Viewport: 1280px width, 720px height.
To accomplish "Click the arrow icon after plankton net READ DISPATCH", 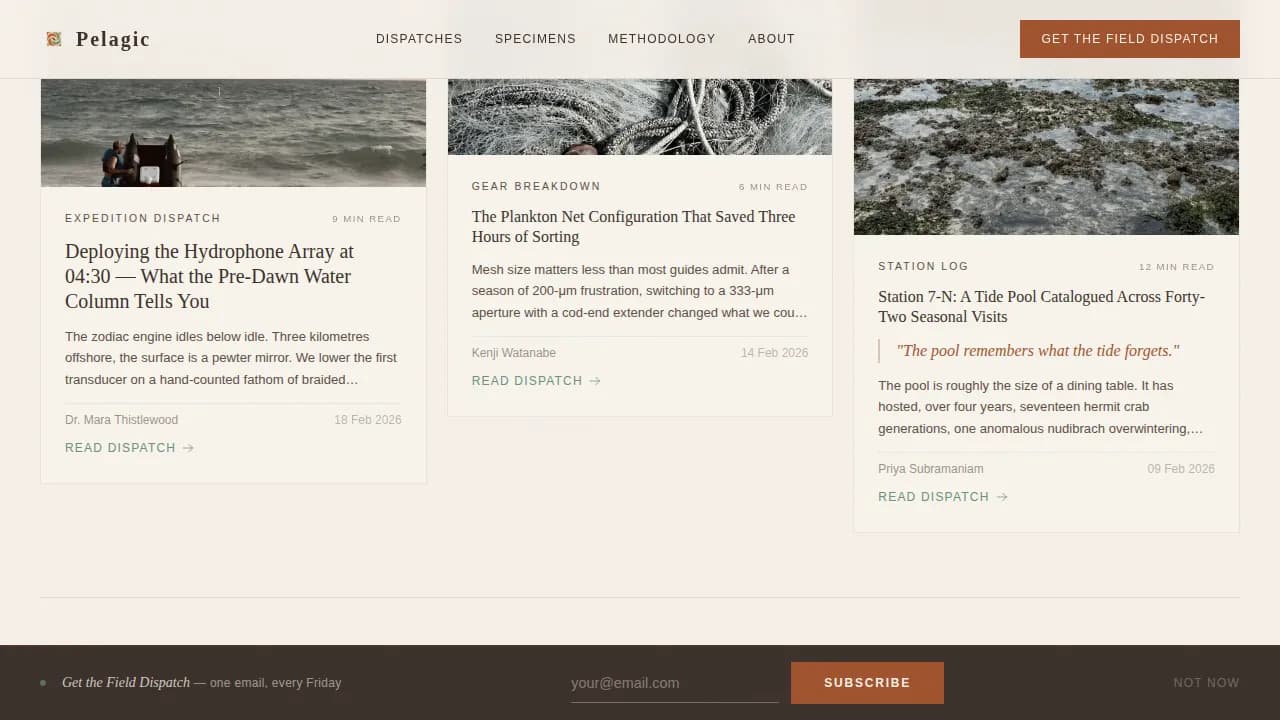I will tap(595, 381).
